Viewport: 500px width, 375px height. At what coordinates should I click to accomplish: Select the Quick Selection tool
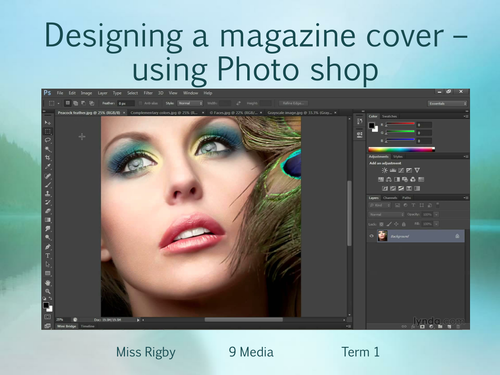pyautogui.click(x=48, y=149)
